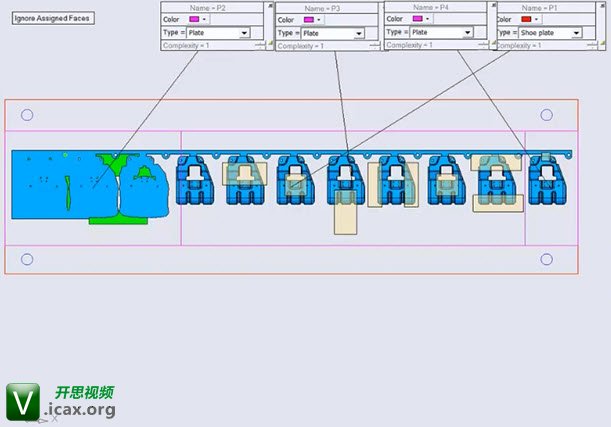
Task: Select the last dark-blue part at strip end
Action: (547, 180)
